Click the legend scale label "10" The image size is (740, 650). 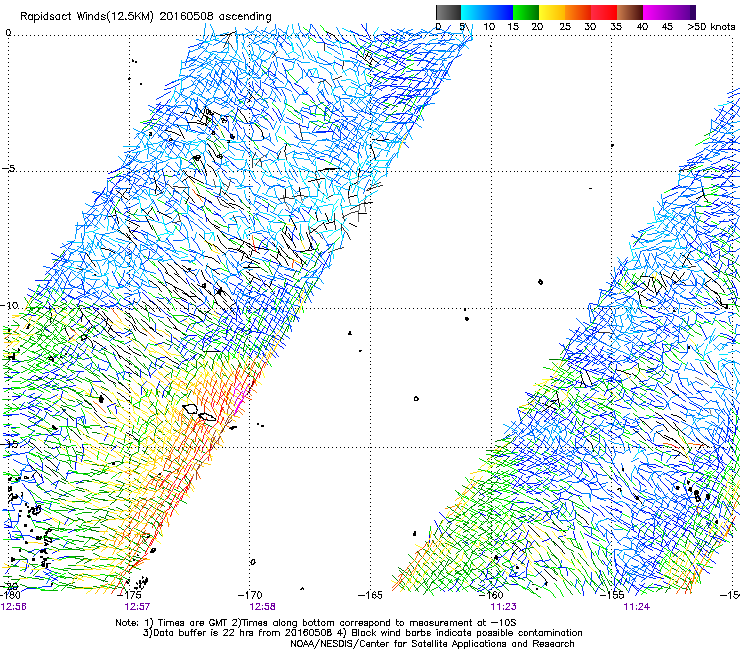[489, 27]
